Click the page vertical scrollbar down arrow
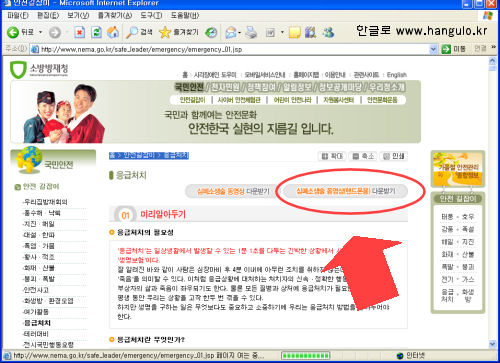The height and width of the screenshot is (363, 500). click(x=493, y=344)
